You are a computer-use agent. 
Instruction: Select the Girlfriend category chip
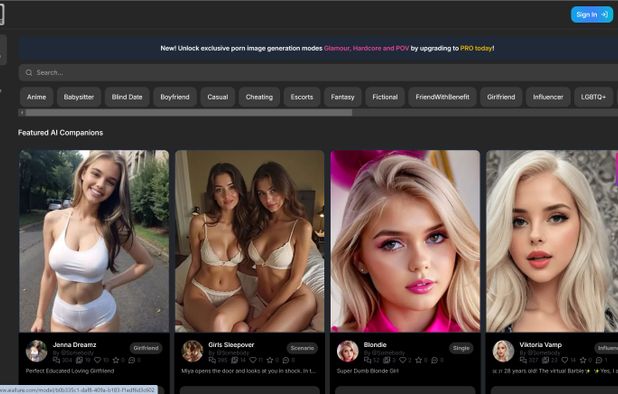tap(501, 97)
